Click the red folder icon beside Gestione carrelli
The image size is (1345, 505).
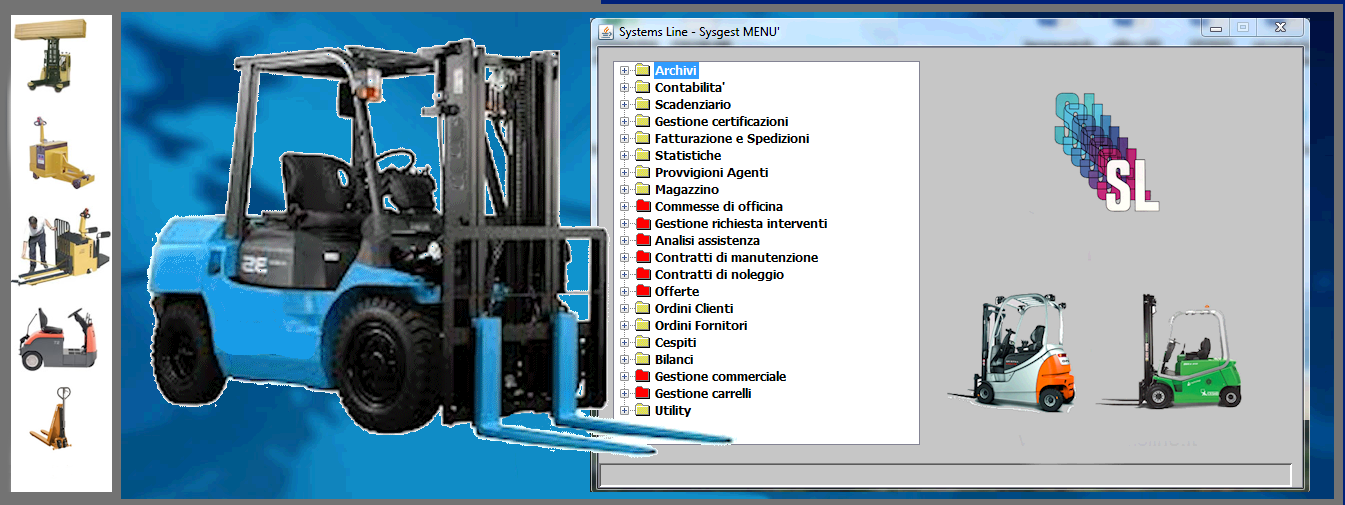click(x=642, y=394)
